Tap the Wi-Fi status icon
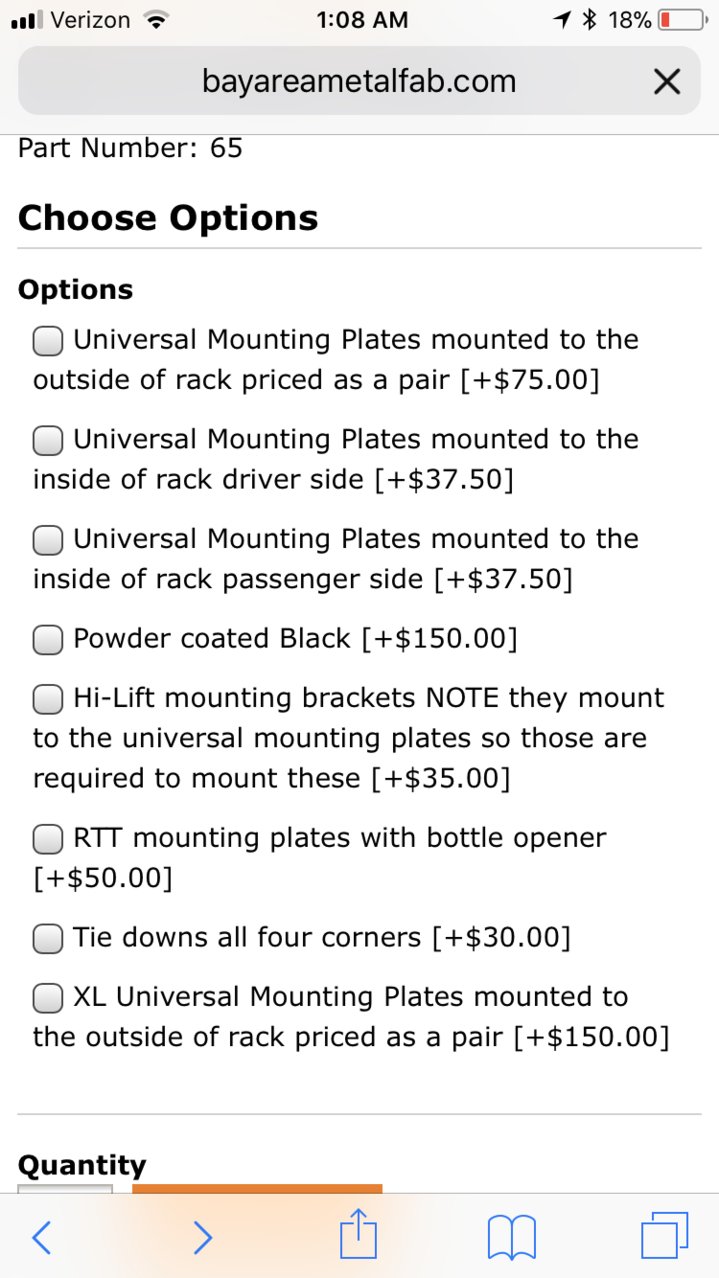This screenshot has height=1278, width=719. tap(154, 19)
